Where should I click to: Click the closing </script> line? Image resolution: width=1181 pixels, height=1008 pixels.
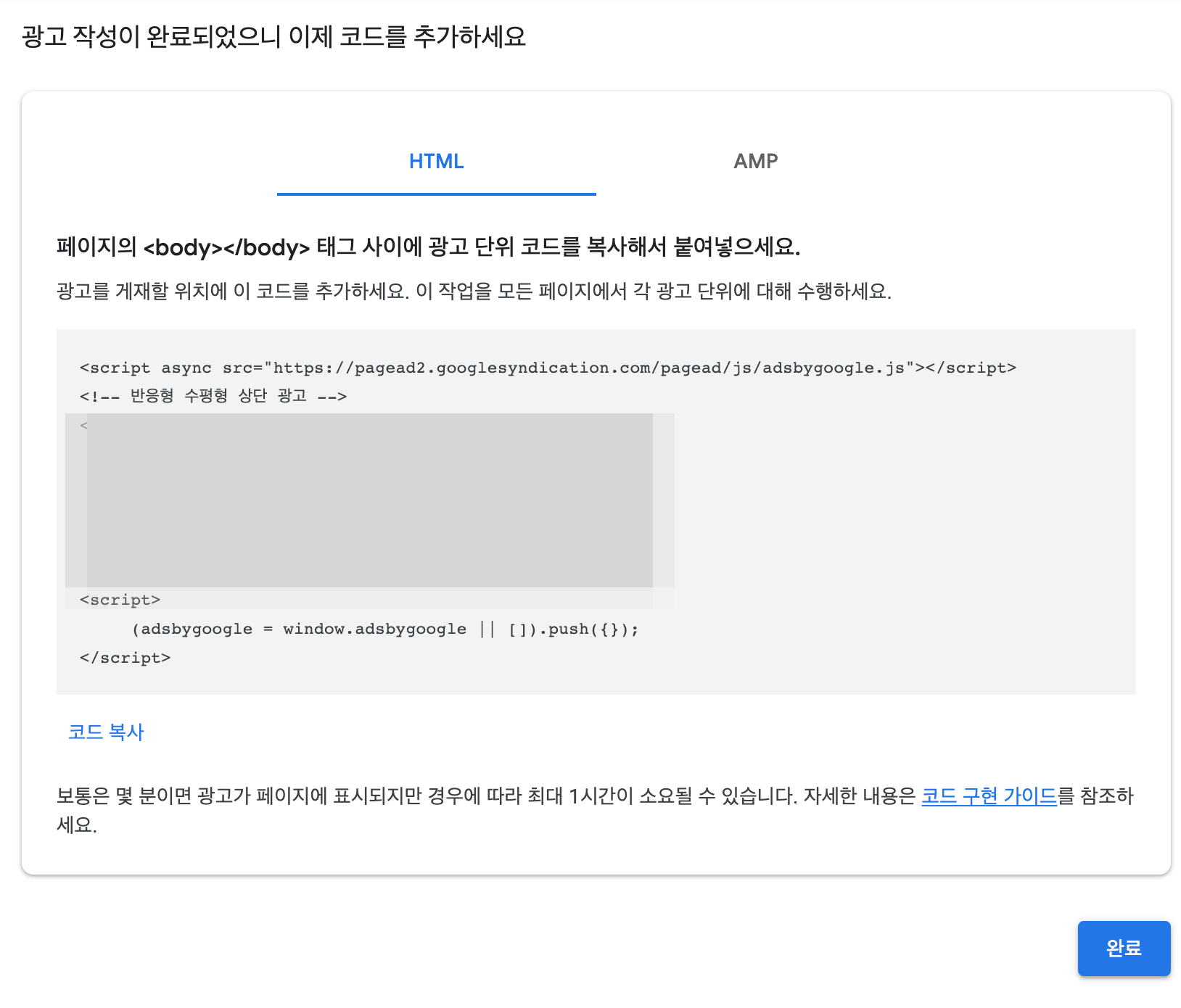pos(125,658)
